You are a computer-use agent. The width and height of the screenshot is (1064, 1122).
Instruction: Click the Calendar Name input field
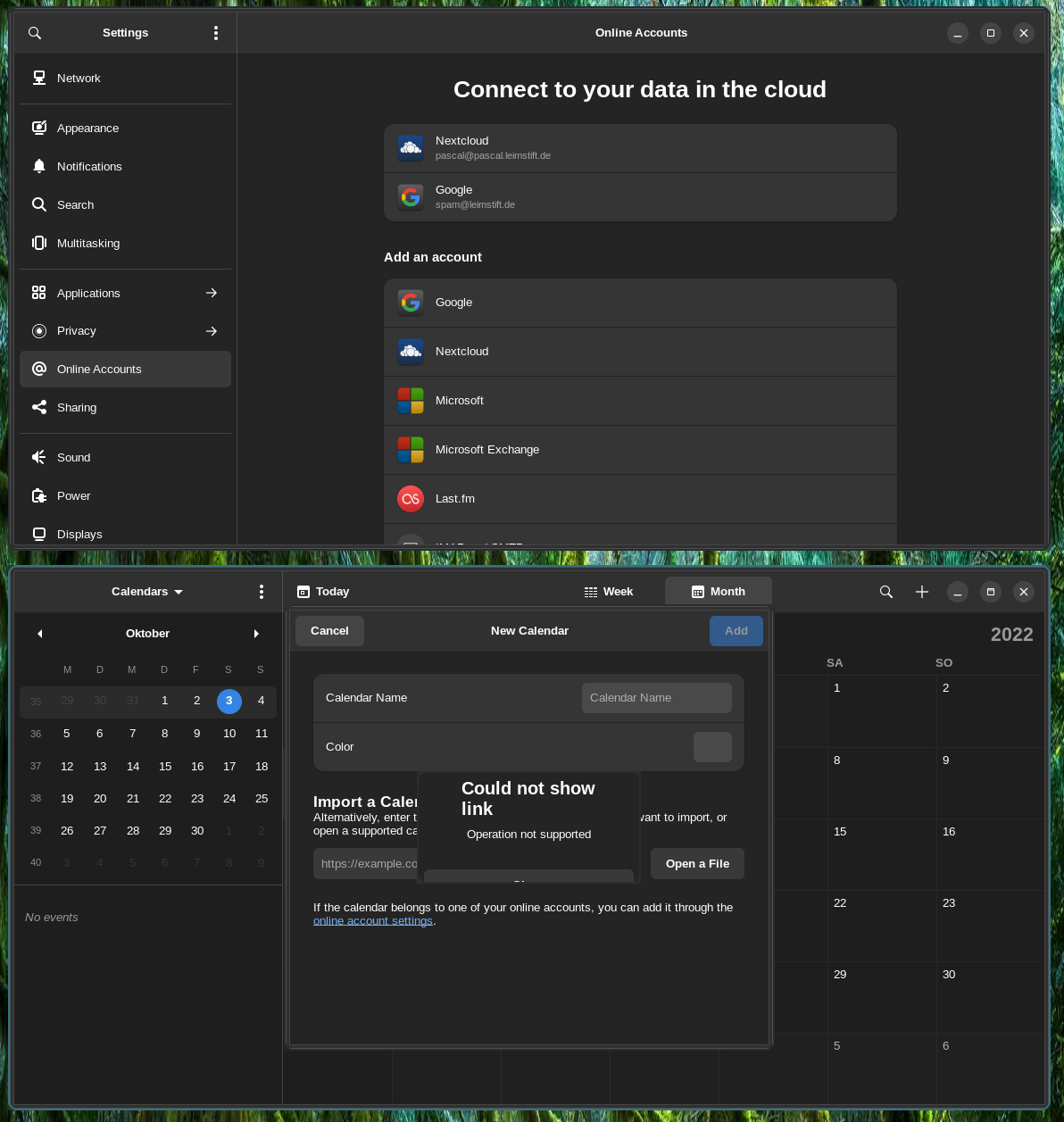(657, 697)
